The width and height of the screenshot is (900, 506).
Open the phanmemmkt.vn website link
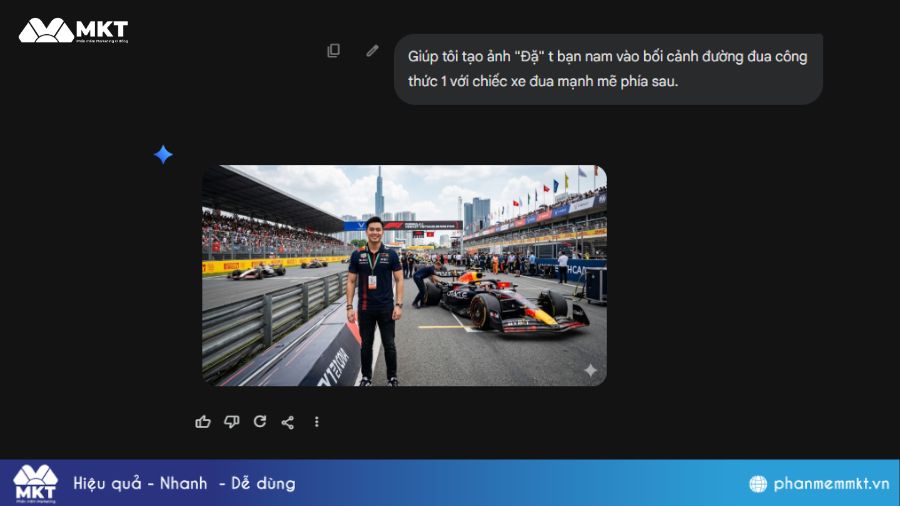831,484
